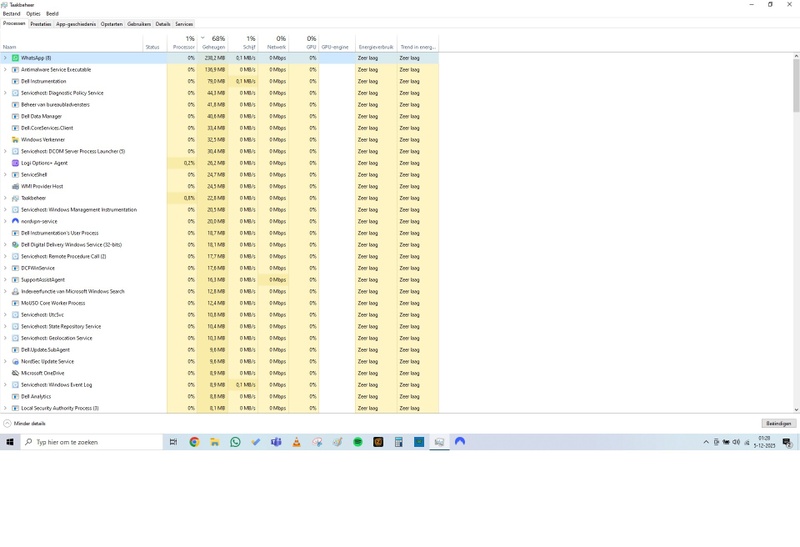Viewport: 800px width, 547px height.
Task: Sort by the Processor column header
Action: pyautogui.click(x=182, y=42)
